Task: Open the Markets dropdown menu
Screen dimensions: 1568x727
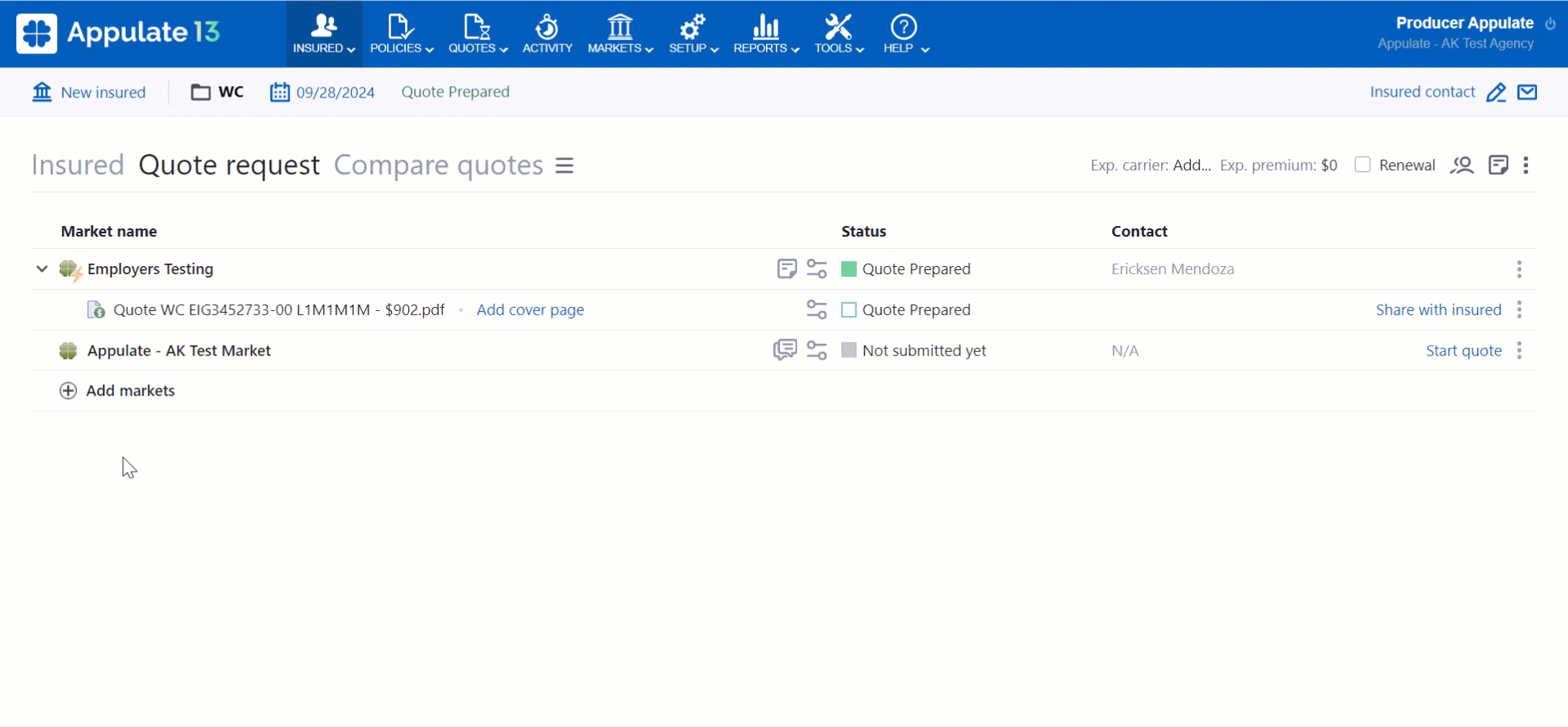Action: pos(620,34)
